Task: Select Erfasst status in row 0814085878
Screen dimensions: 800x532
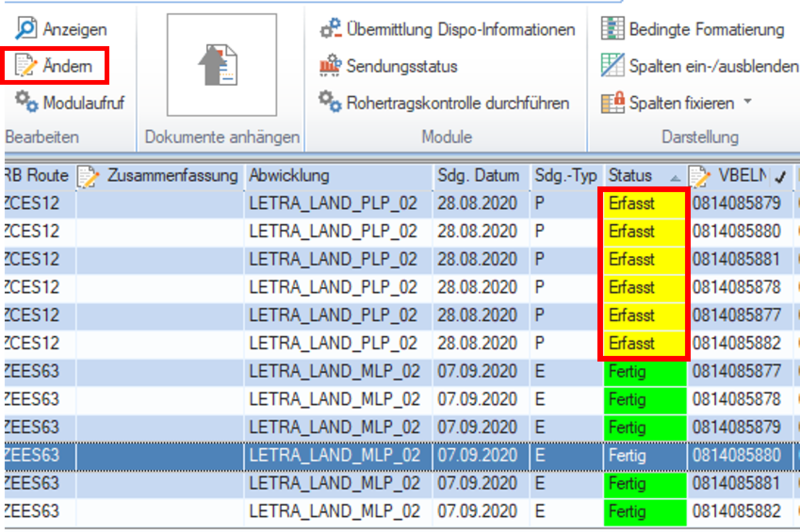Action: (644, 288)
